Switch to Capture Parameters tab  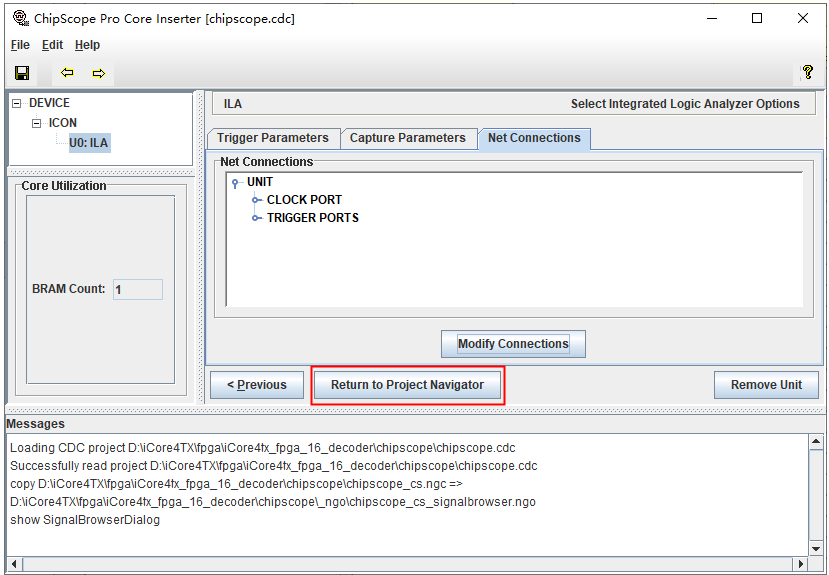[407, 138]
